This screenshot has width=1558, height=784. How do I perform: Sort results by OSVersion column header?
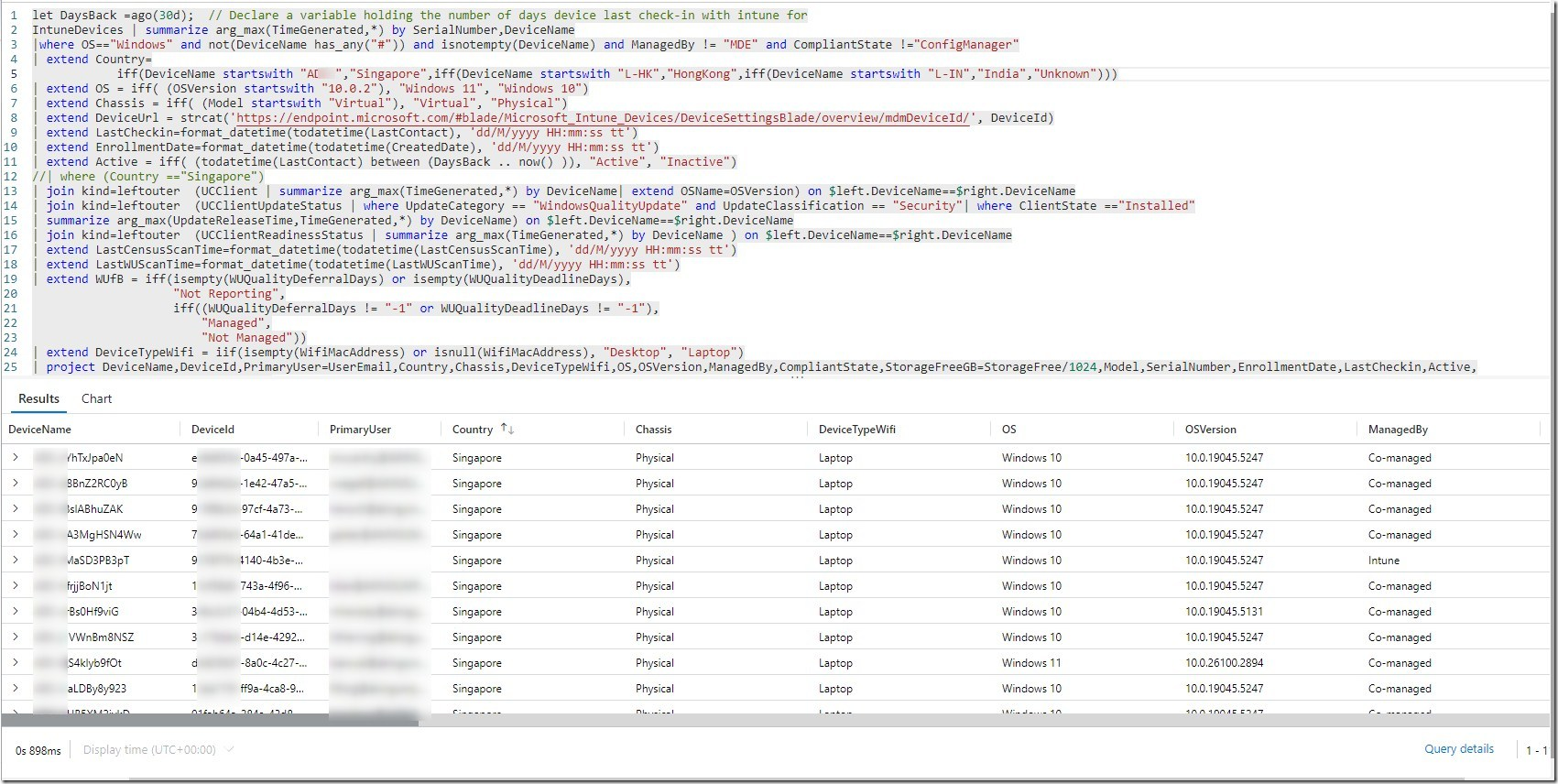(x=1210, y=430)
